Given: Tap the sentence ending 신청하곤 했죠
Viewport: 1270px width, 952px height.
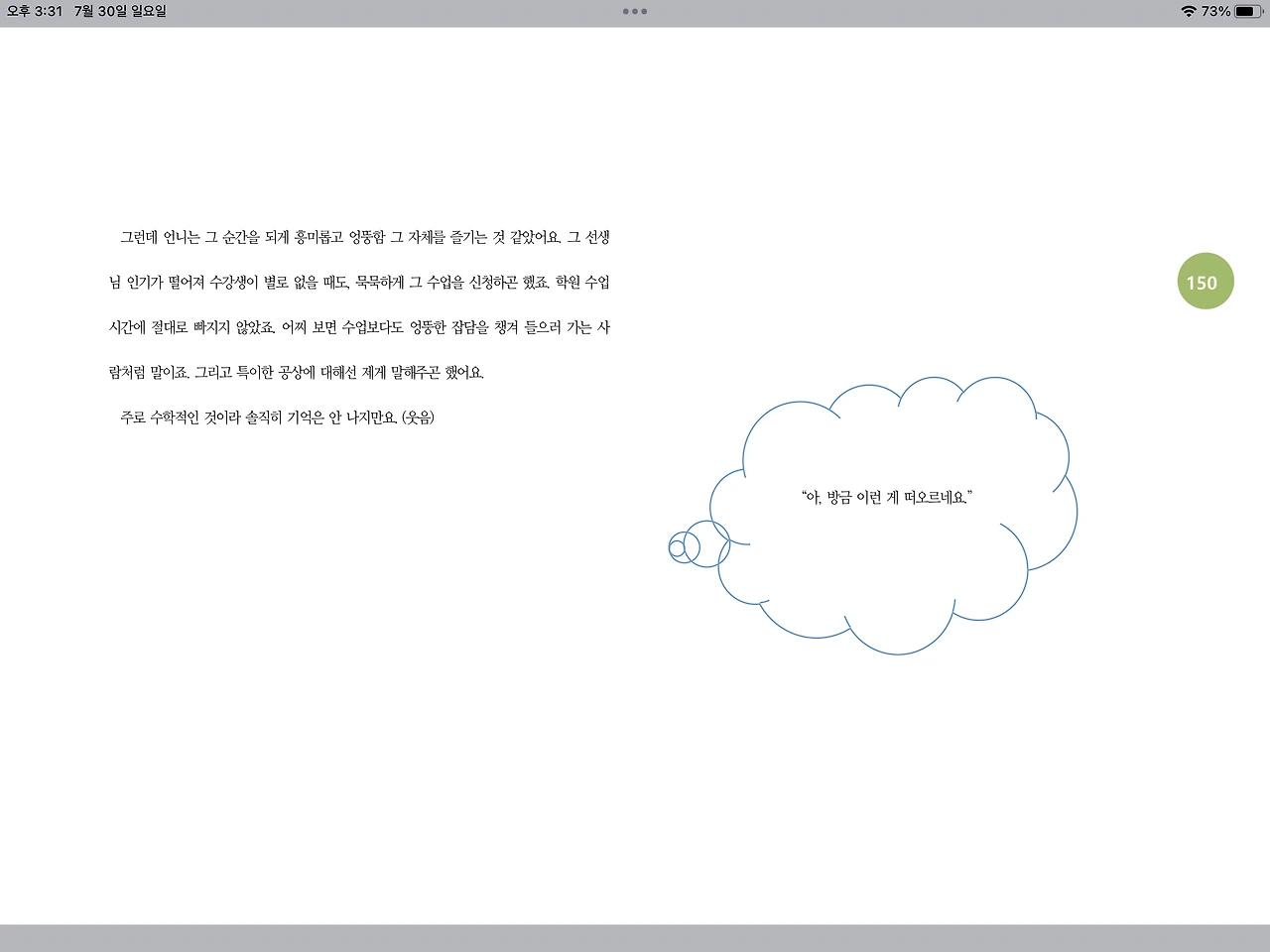Looking at the screenshot, I should click(x=506, y=283).
